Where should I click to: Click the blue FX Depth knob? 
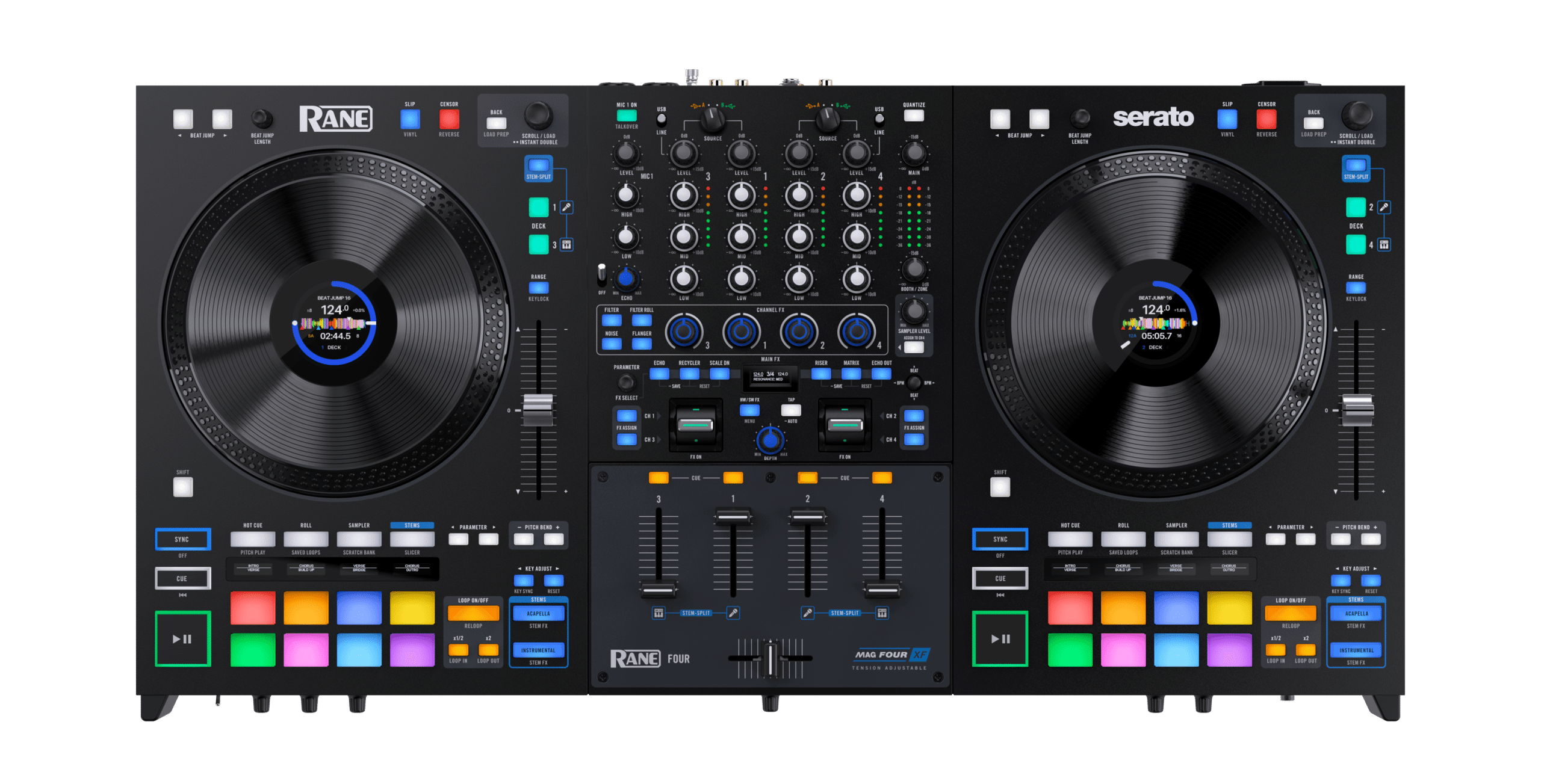click(770, 440)
